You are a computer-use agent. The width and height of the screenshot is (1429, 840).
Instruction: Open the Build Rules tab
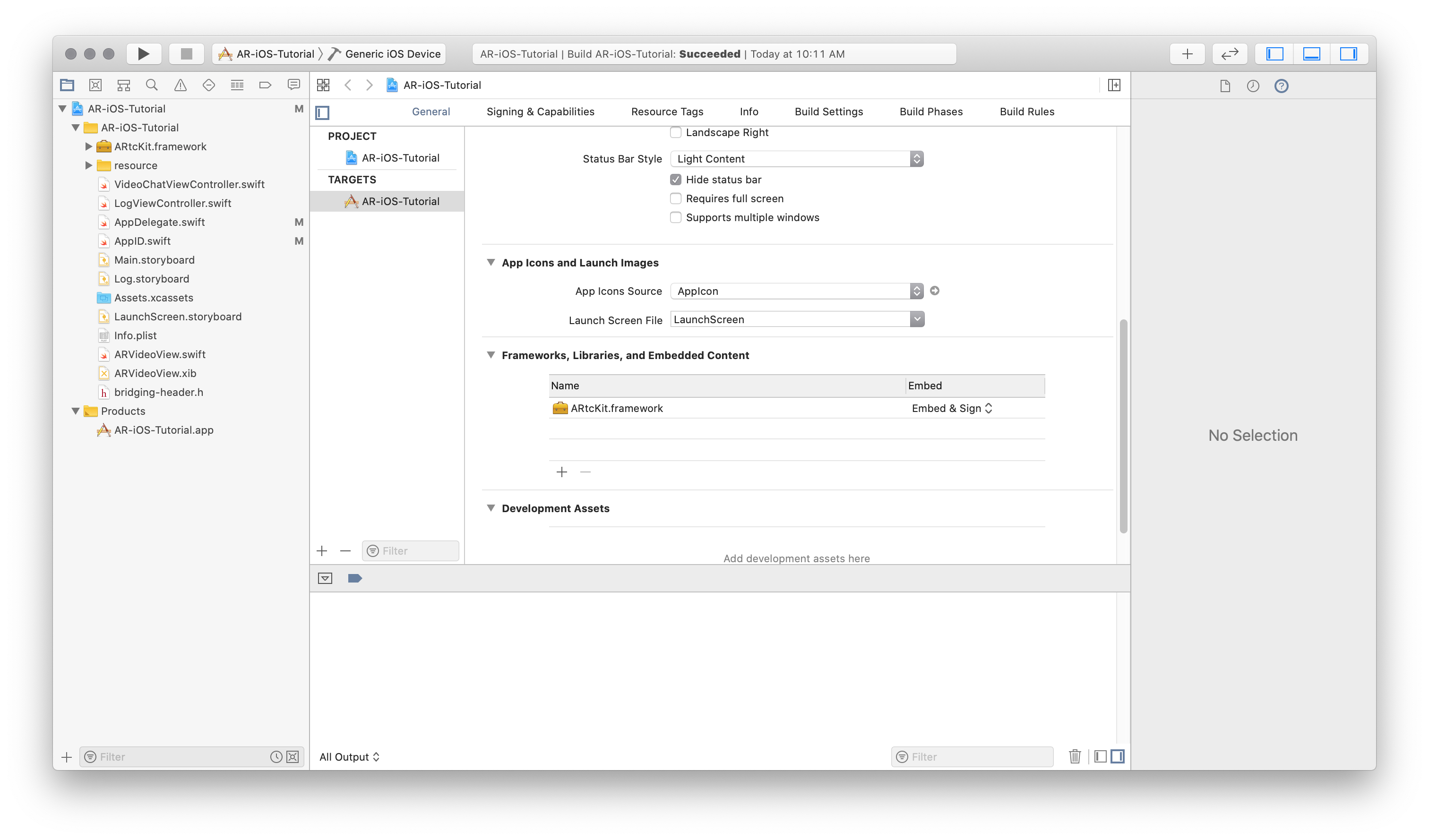pos(1027,111)
